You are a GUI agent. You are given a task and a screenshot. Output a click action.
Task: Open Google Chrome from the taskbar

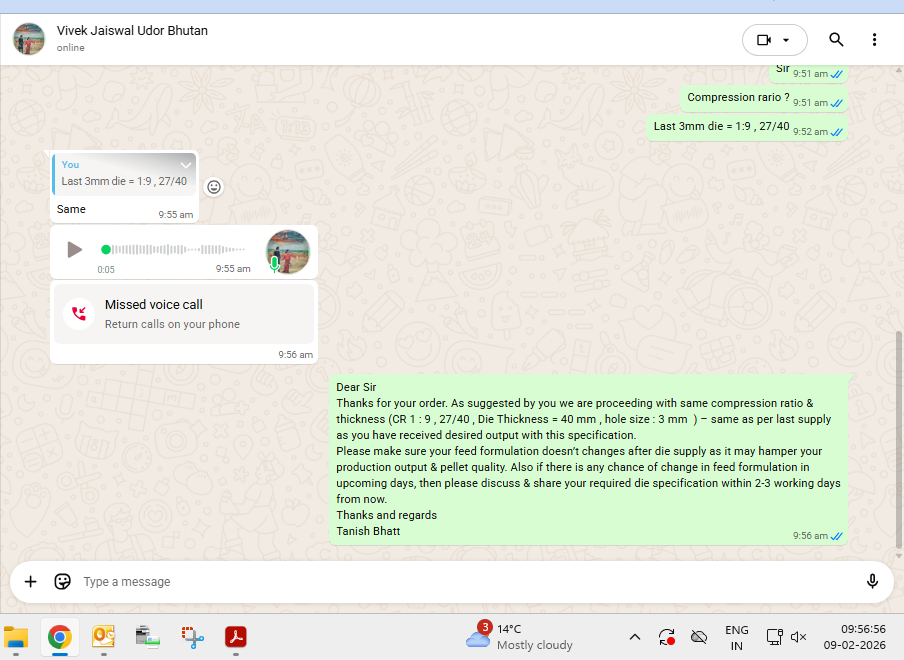coord(60,637)
